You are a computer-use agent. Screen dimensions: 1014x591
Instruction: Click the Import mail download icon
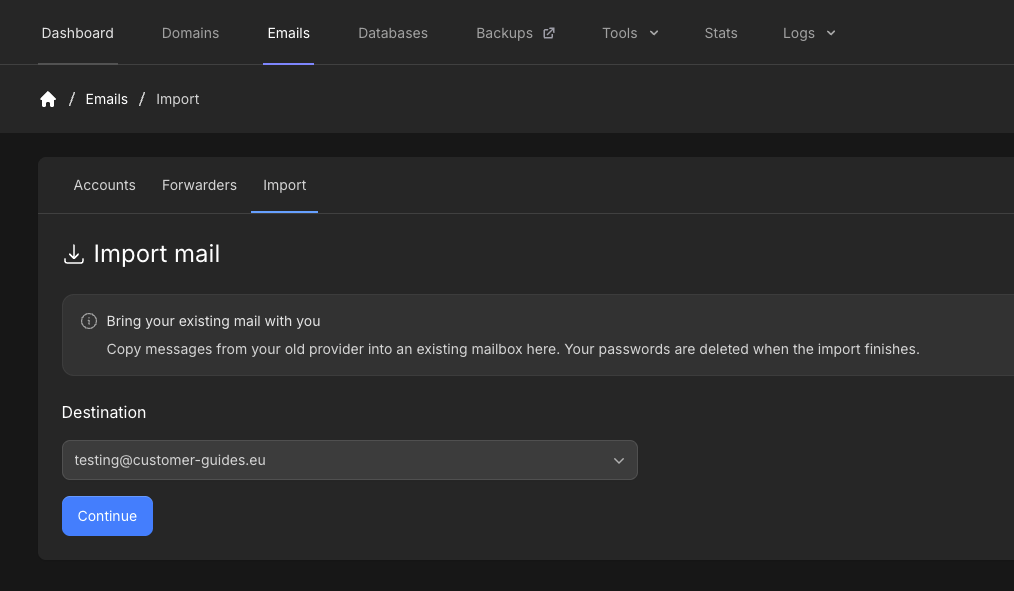74,254
